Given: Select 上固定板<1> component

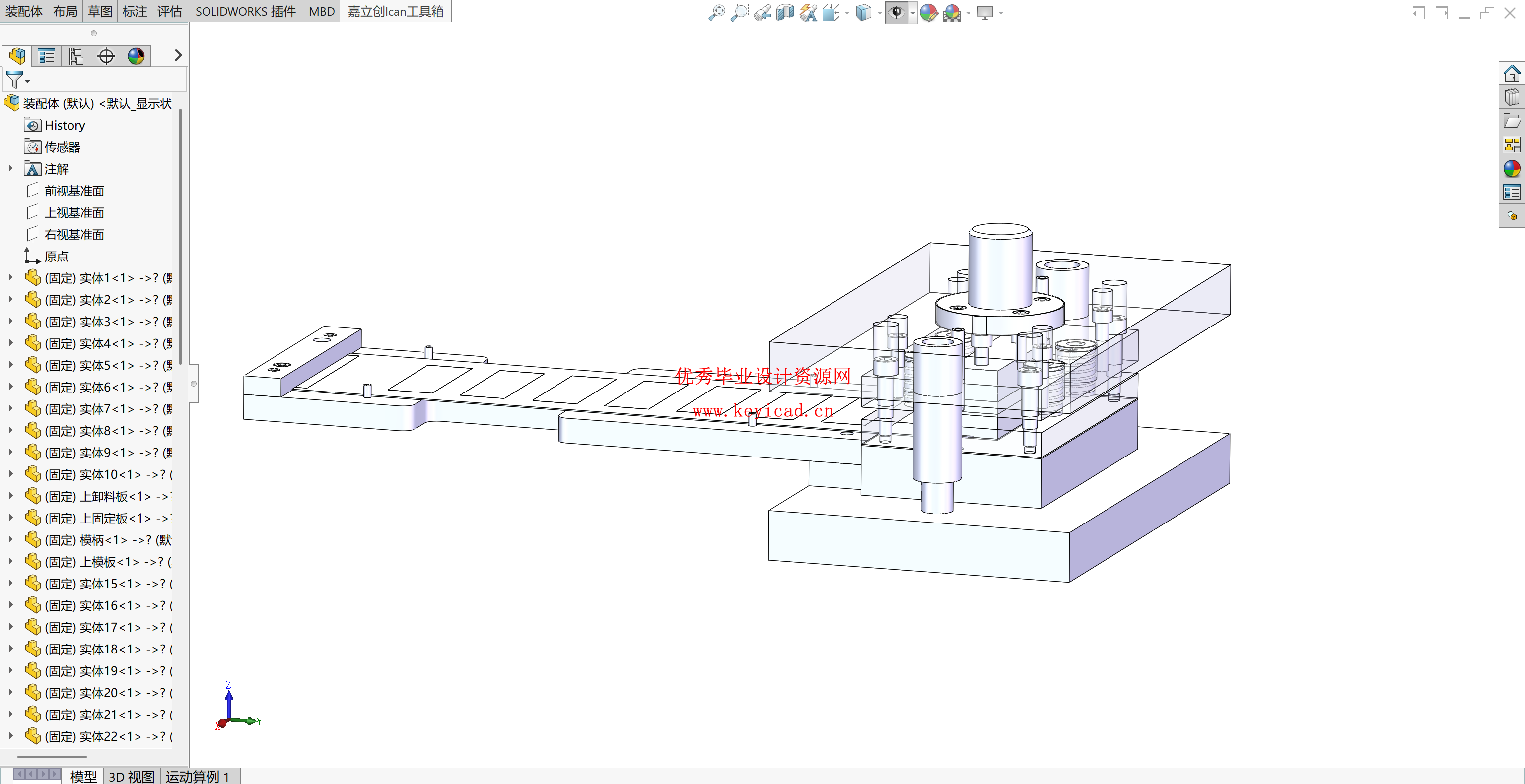Looking at the screenshot, I should (x=98, y=518).
